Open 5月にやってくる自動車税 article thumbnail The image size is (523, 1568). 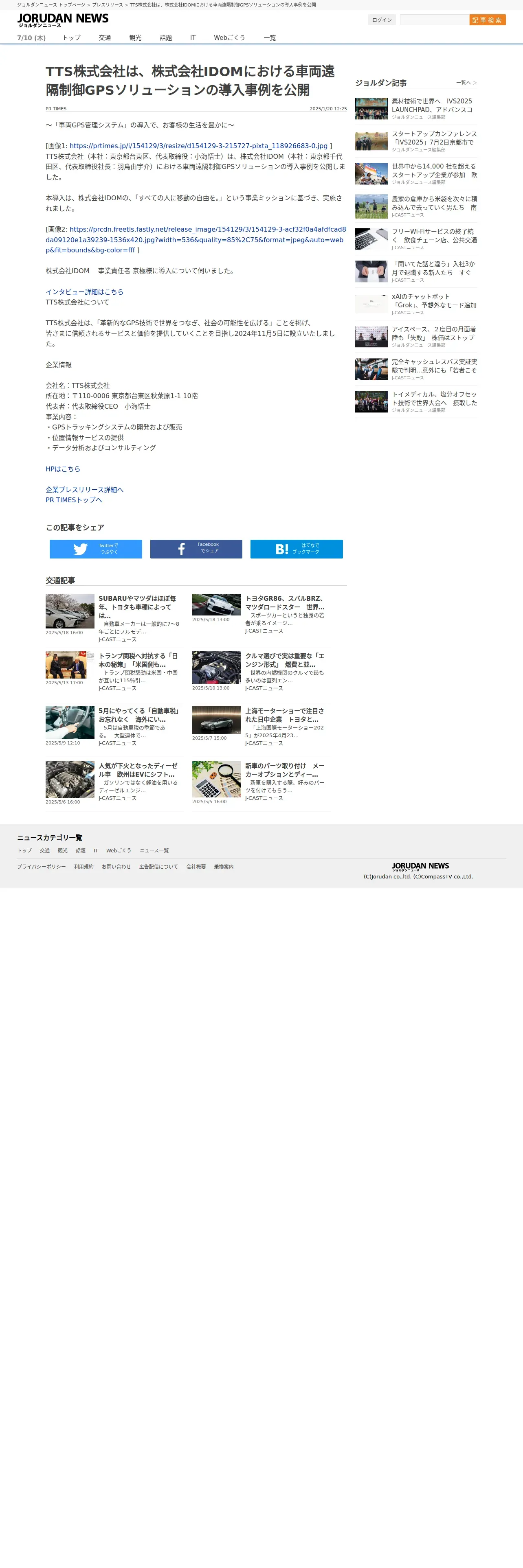(x=70, y=723)
